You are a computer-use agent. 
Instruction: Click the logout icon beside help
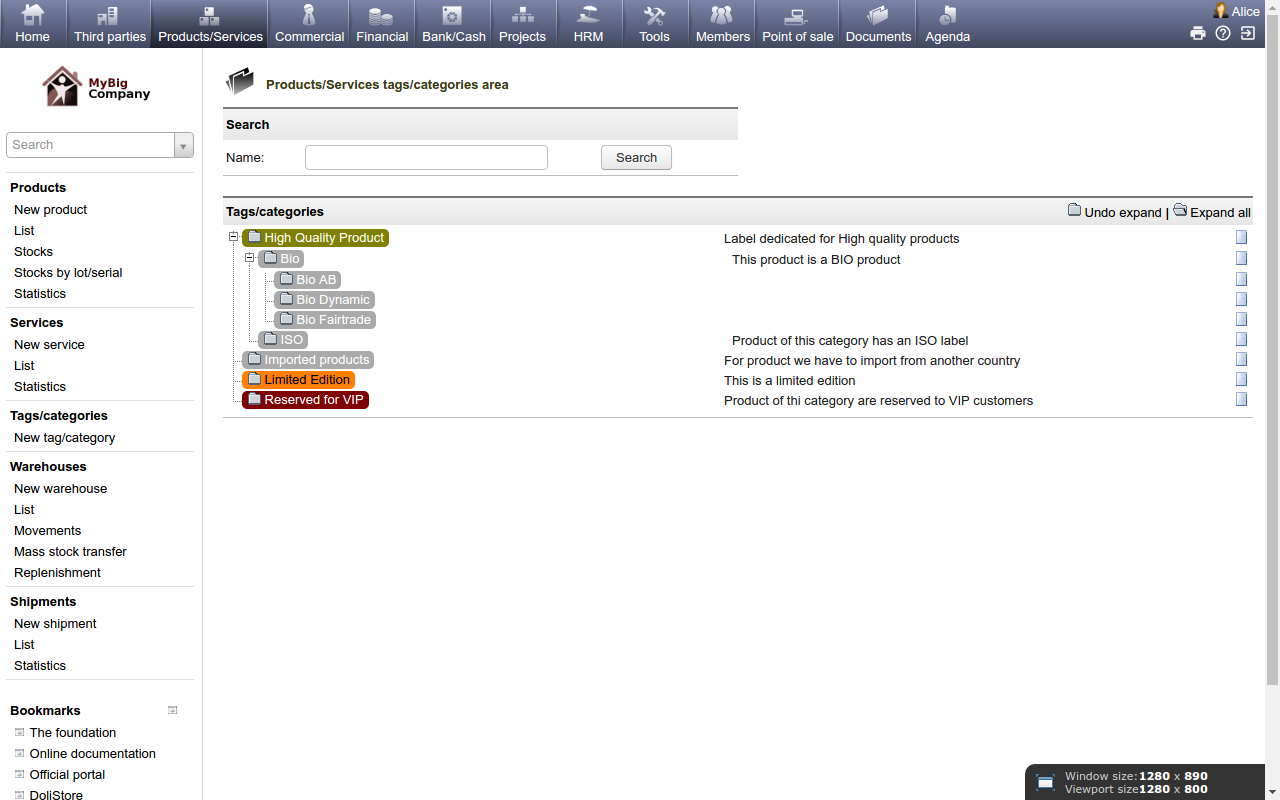(x=1248, y=33)
